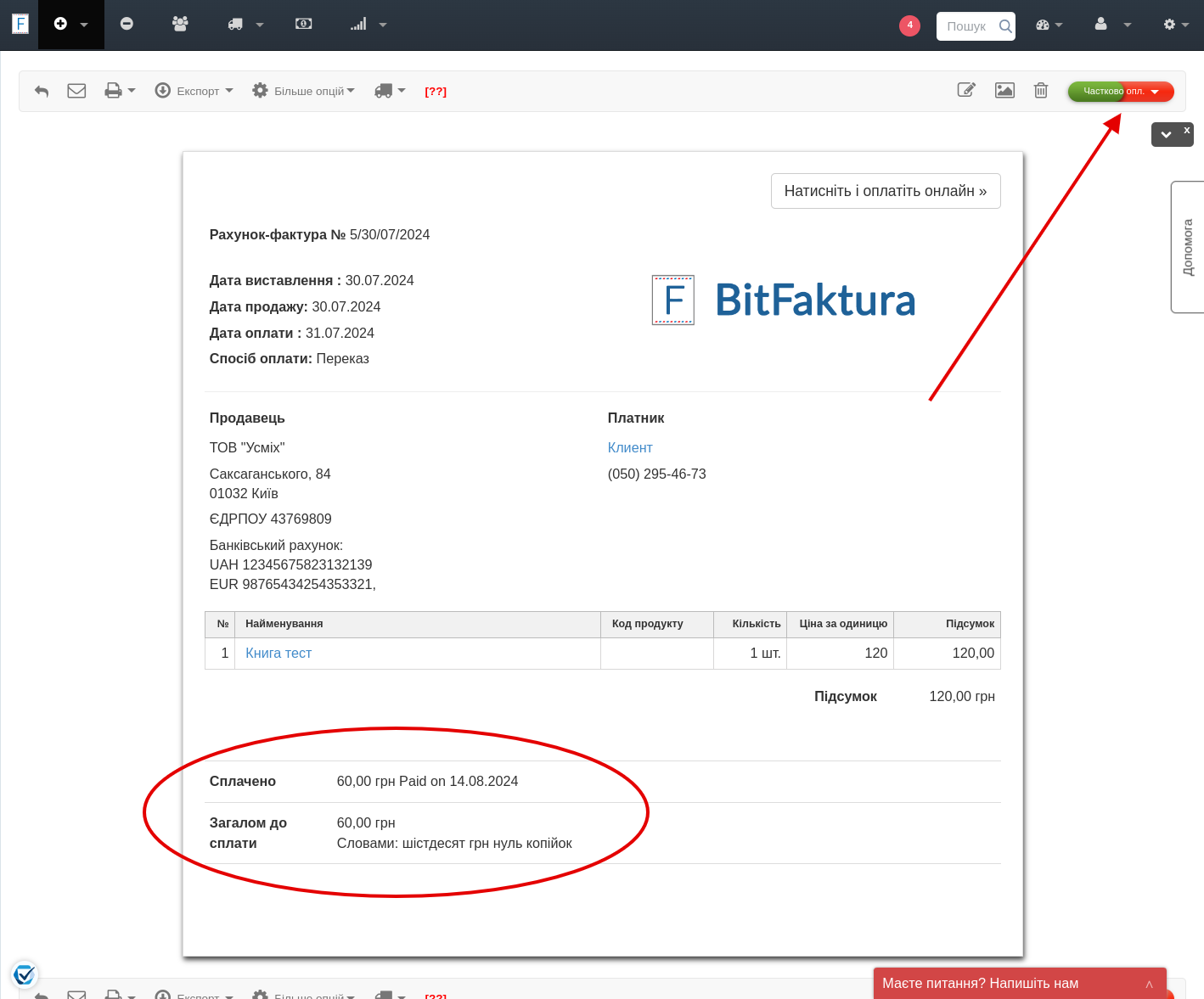Open the settings gear menu
1204x999 pixels.
pyautogui.click(x=1175, y=25)
